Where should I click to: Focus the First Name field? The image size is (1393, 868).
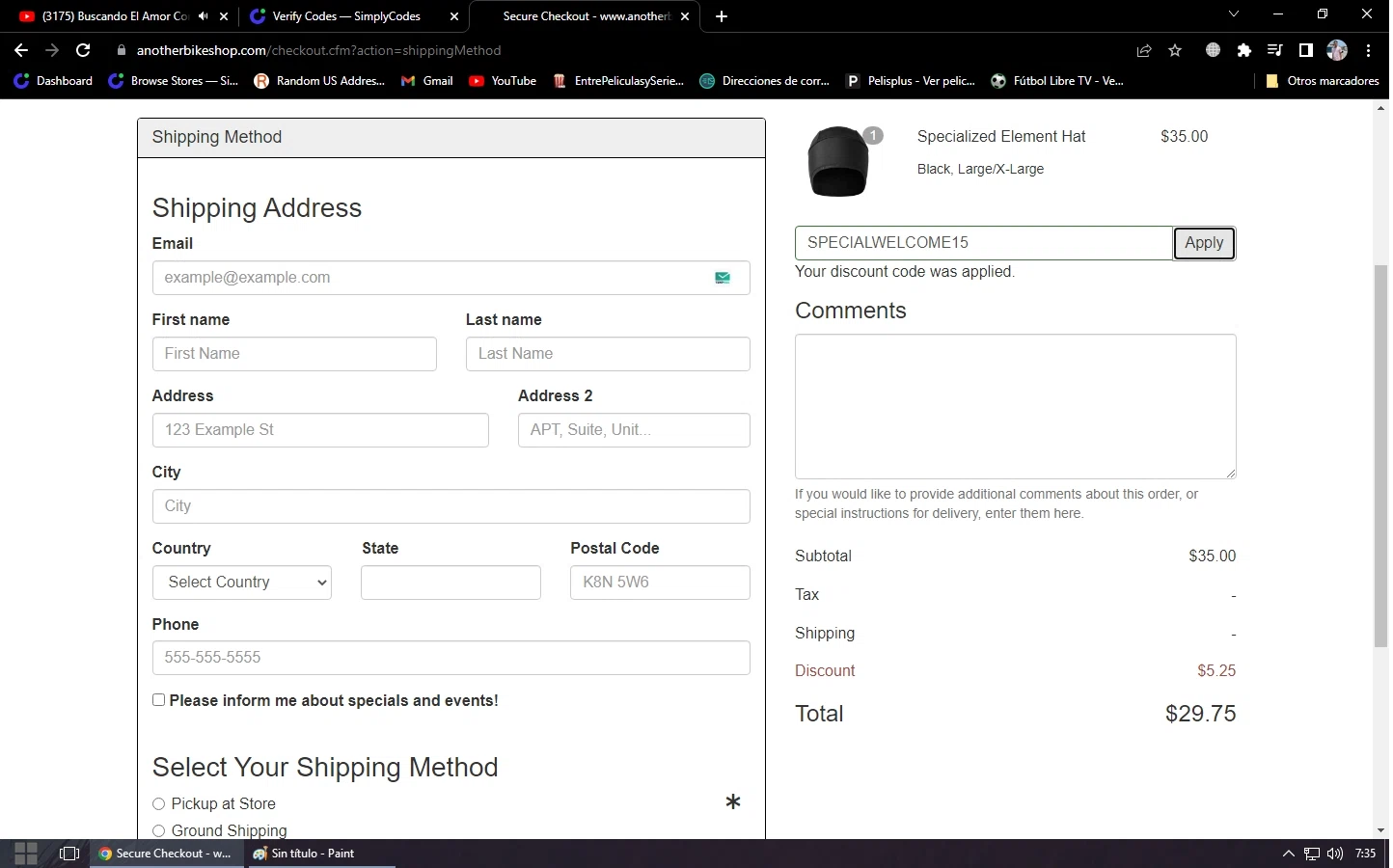(294, 354)
